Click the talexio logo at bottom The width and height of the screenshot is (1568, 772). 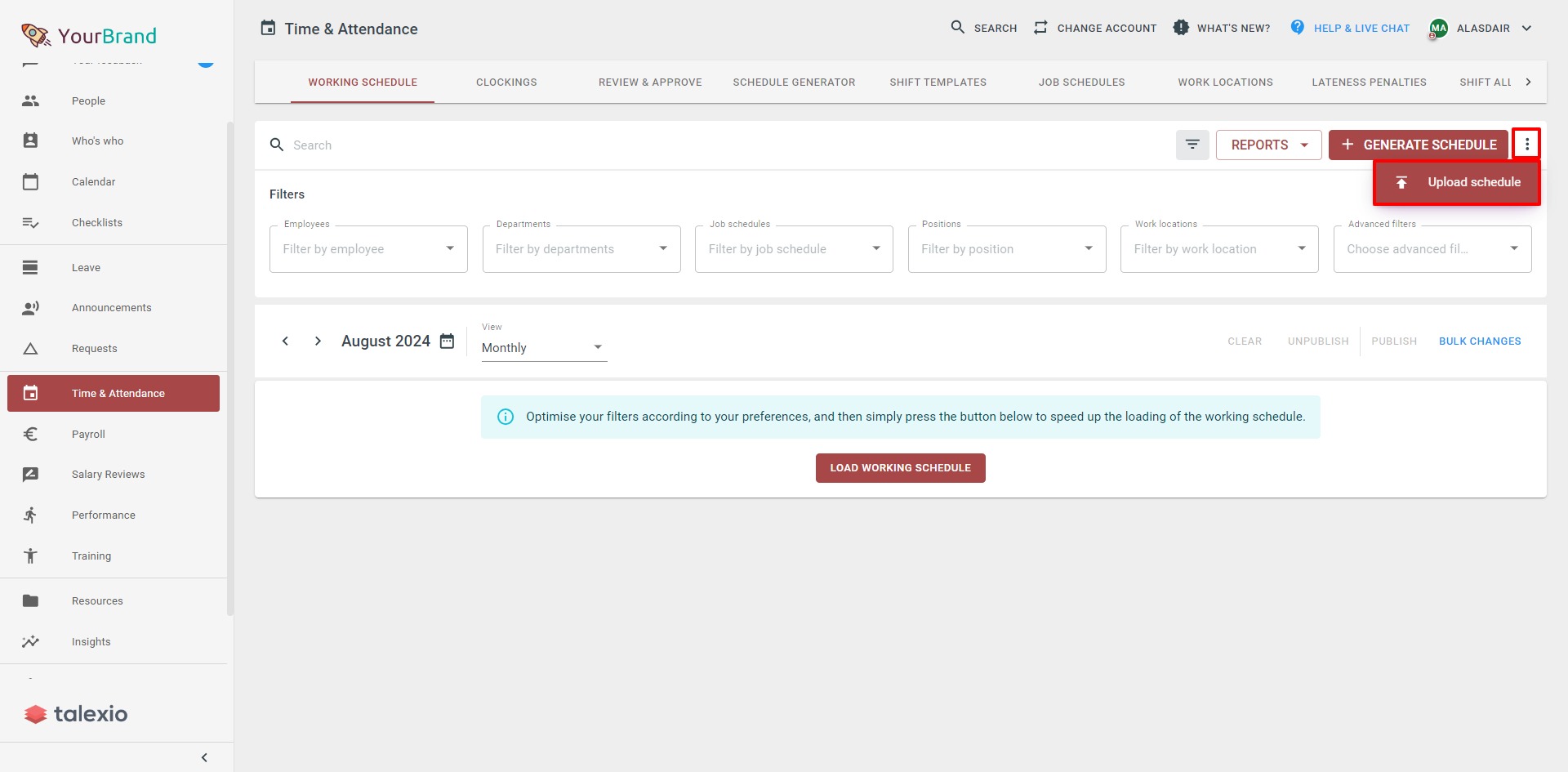click(x=76, y=713)
